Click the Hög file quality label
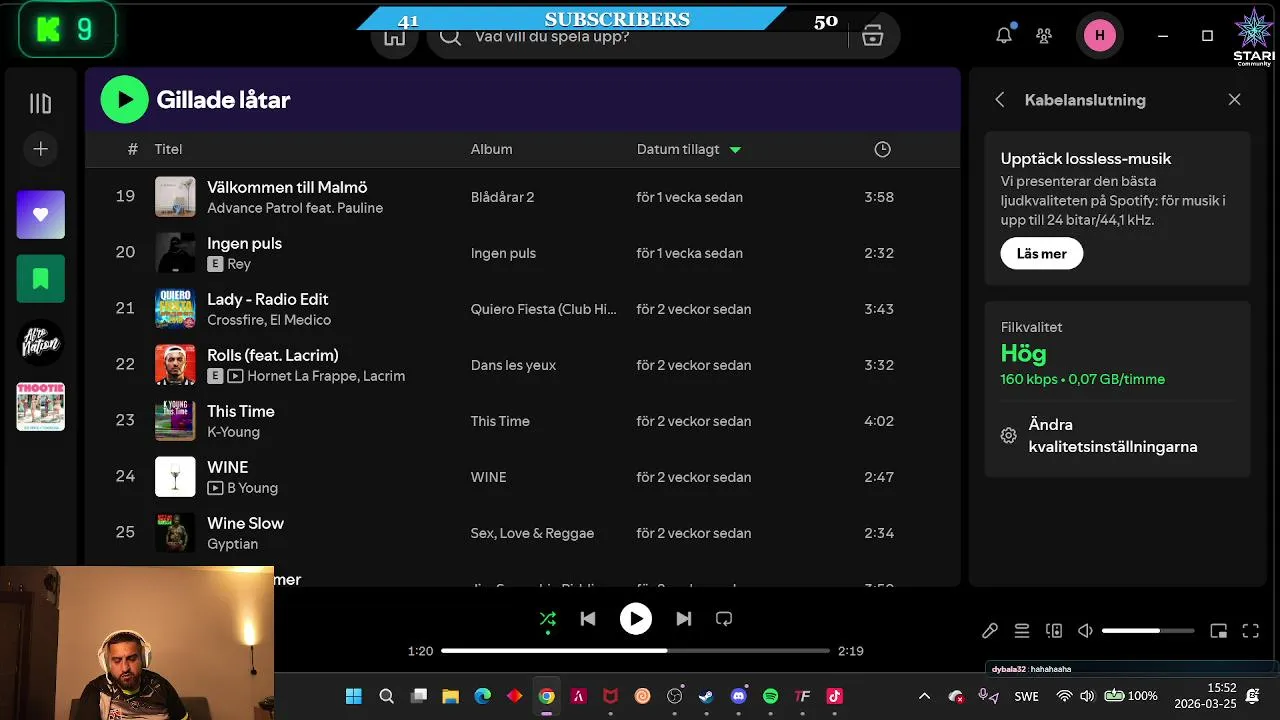Image resolution: width=1280 pixels, height=720 pixels. pos(1023,353)
